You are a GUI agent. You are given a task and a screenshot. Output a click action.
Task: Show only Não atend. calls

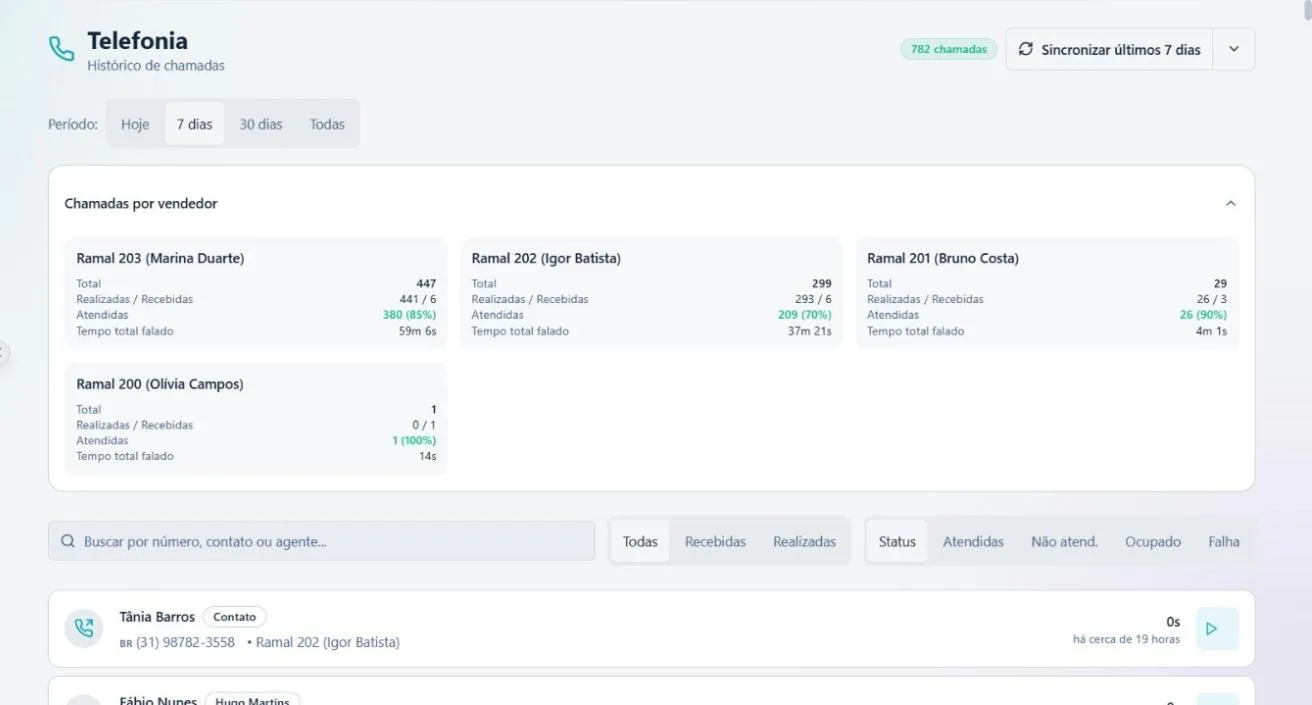pos(1064,541)
